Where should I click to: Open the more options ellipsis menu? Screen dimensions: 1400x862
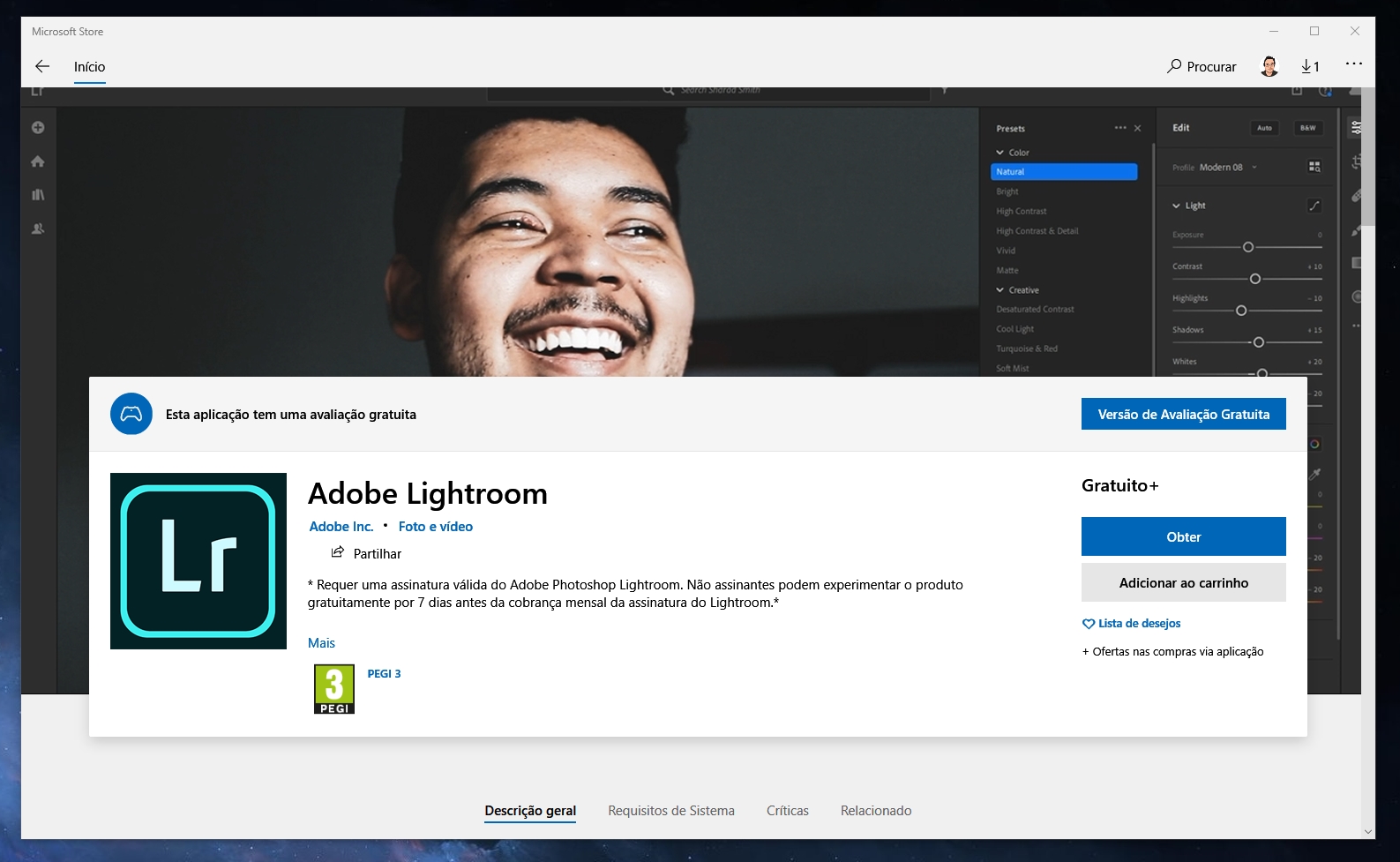click(1353, 64)
